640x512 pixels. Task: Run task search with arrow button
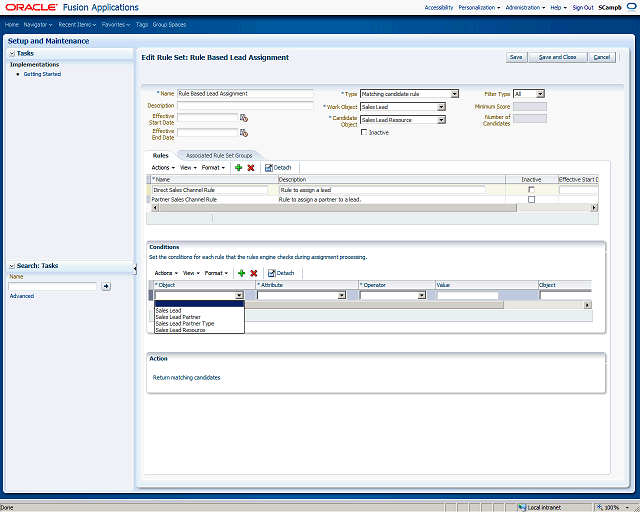coord(106,286)
